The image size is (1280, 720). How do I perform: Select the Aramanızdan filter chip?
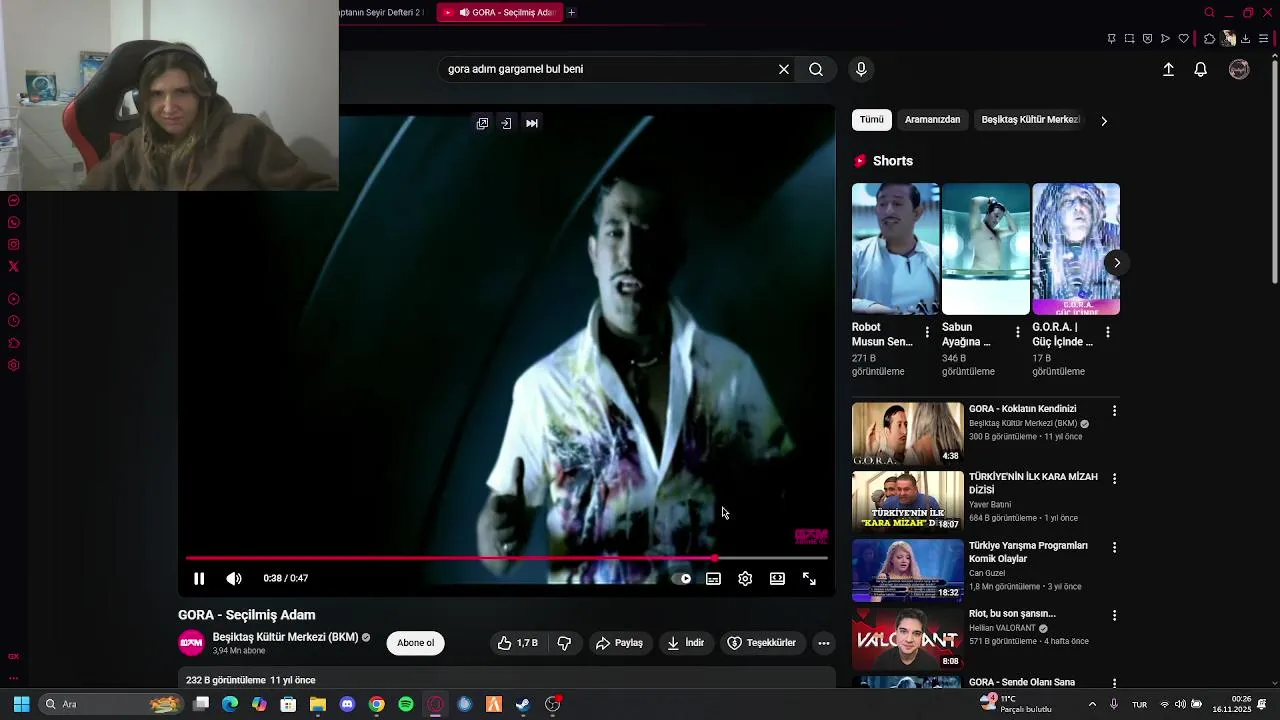(932, 120)
